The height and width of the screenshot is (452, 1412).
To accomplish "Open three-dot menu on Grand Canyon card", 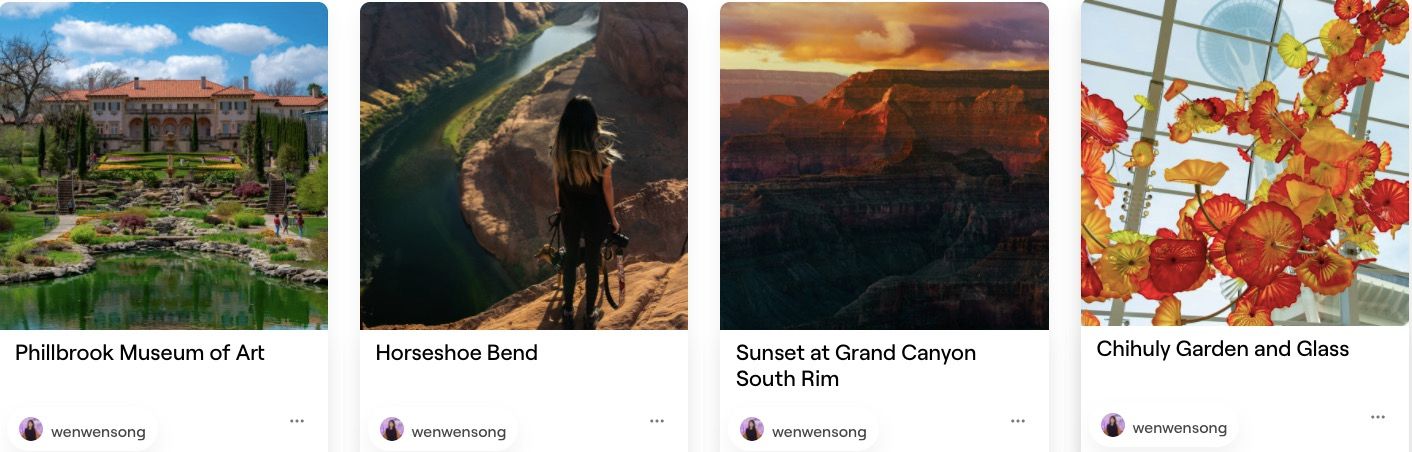I will click(x=1018, y=421).
